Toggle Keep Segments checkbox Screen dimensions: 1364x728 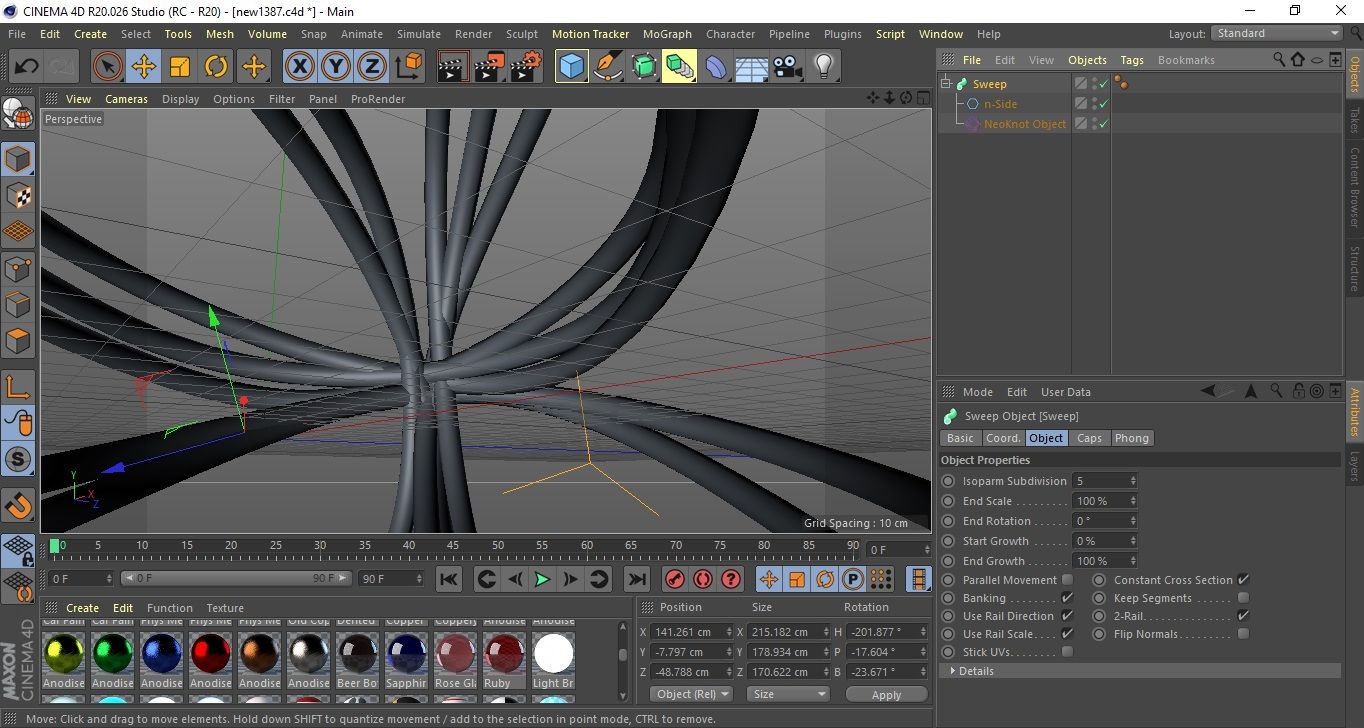(1243, 598)
